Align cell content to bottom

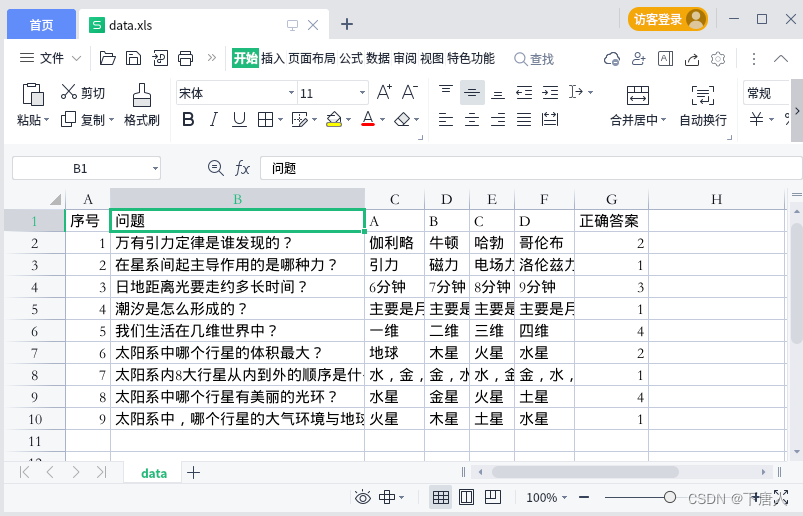[x=498, y=93]
